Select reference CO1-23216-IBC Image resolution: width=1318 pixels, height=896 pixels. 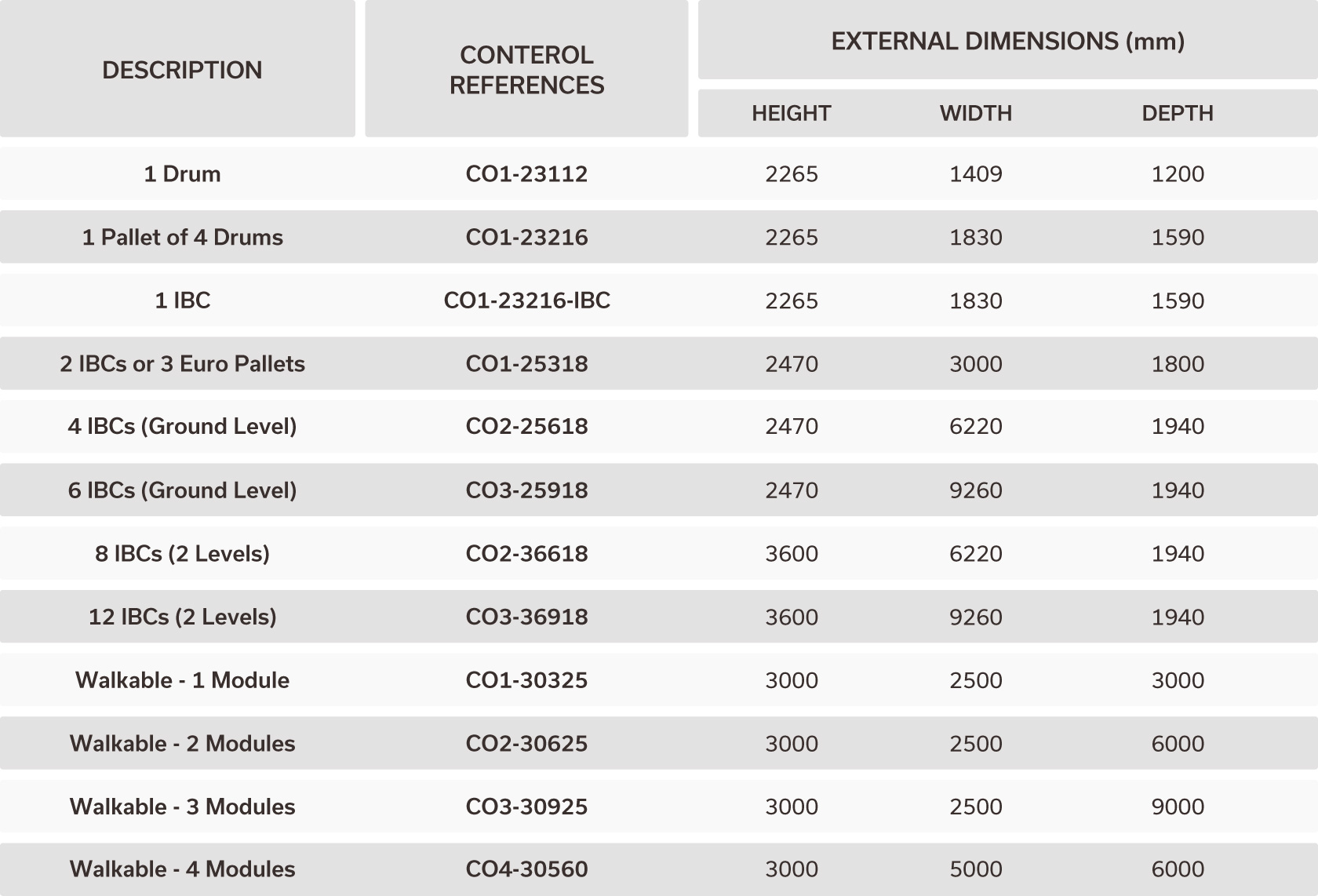coord(526,300)
